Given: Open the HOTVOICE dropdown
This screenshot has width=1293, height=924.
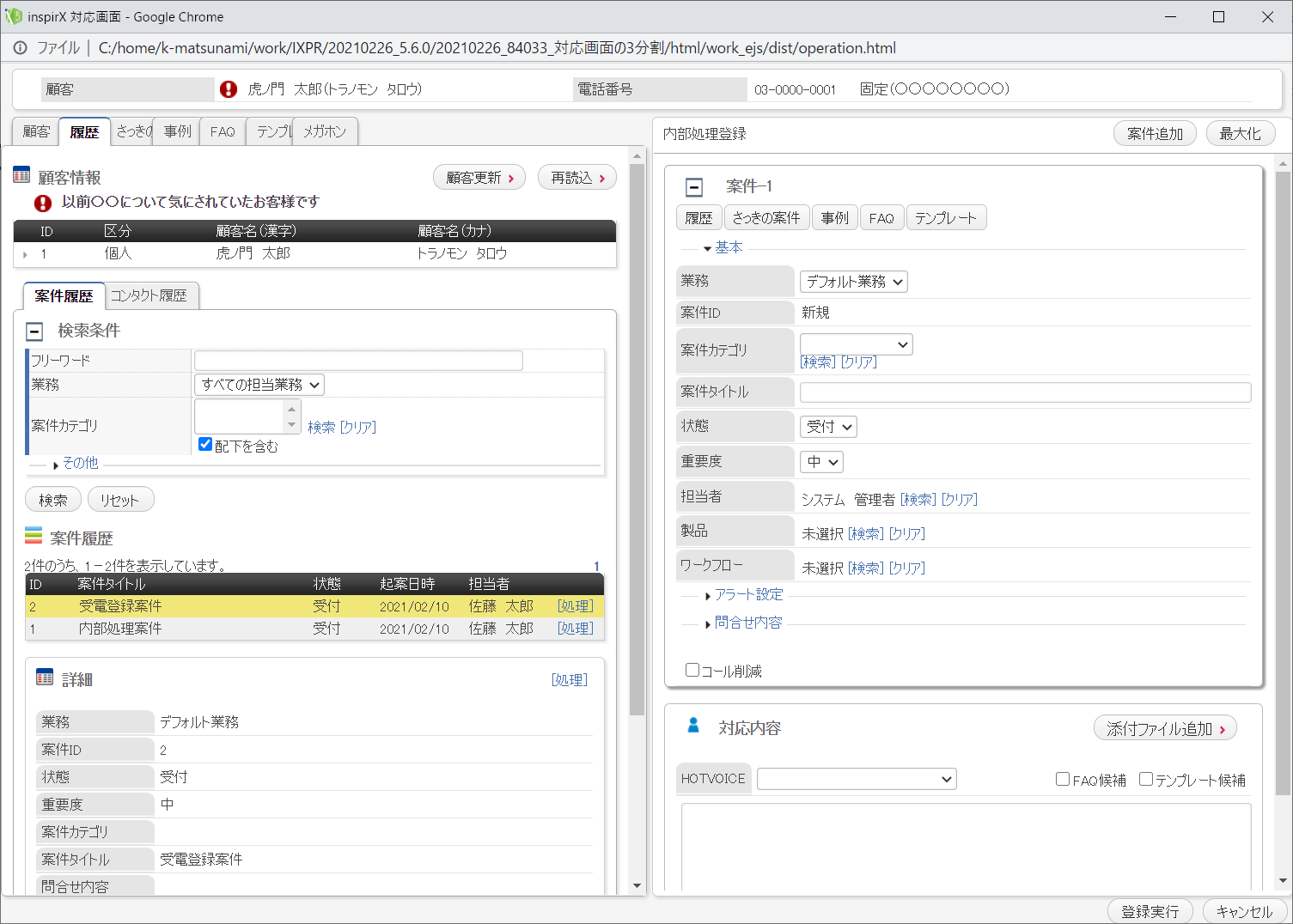Looking at the screenshot, I should [x=857, y=779].
